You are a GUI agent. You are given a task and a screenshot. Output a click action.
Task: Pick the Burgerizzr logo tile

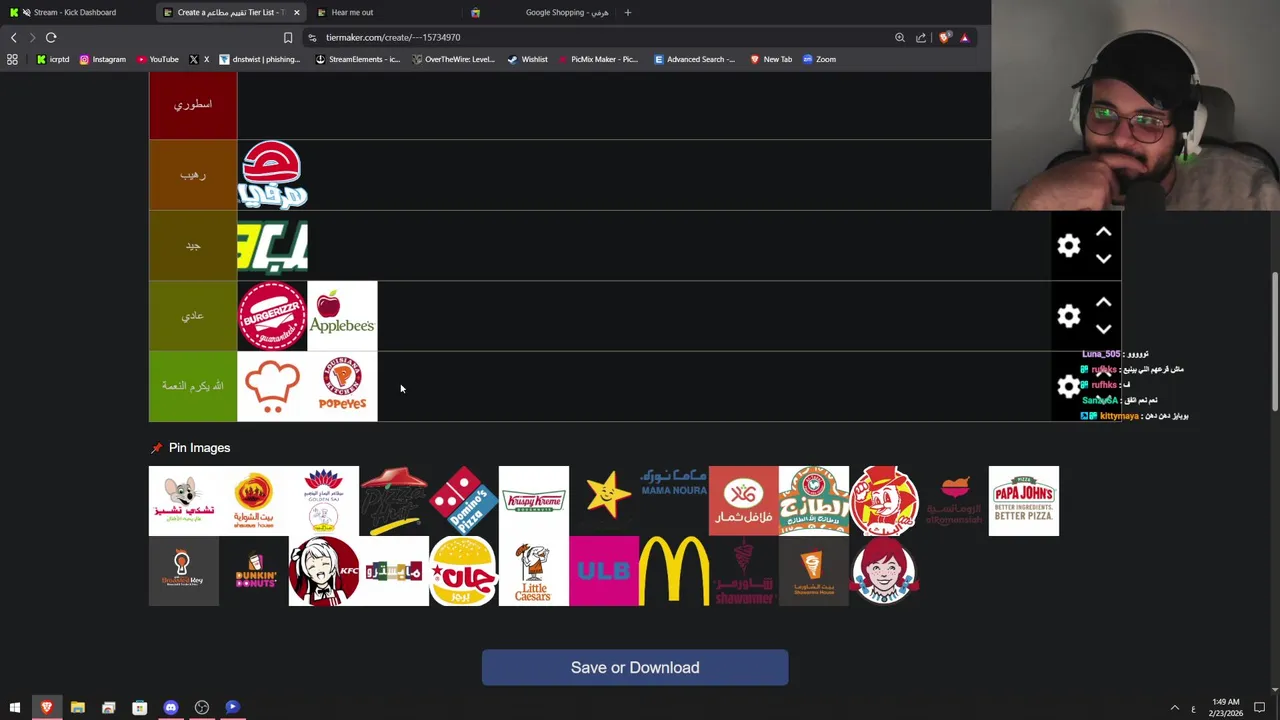click(272, 316)
